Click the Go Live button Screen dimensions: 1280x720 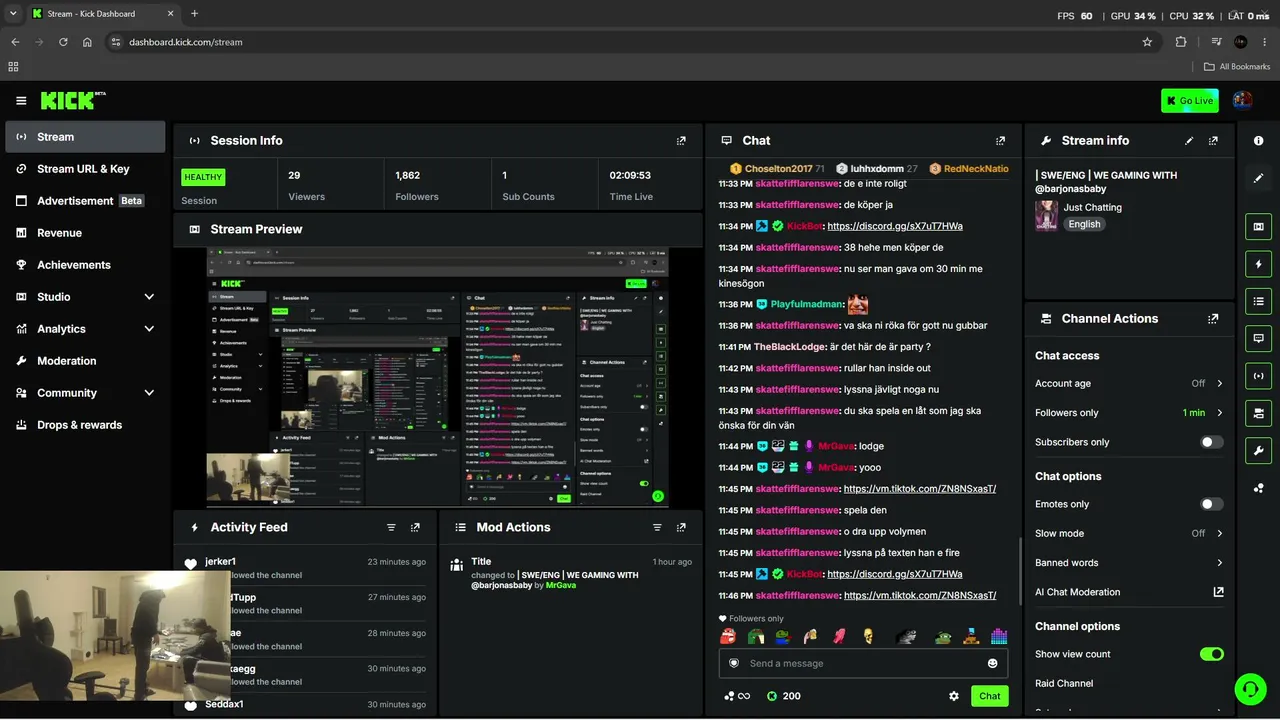pyautogui.click(x=1190, y=100)
